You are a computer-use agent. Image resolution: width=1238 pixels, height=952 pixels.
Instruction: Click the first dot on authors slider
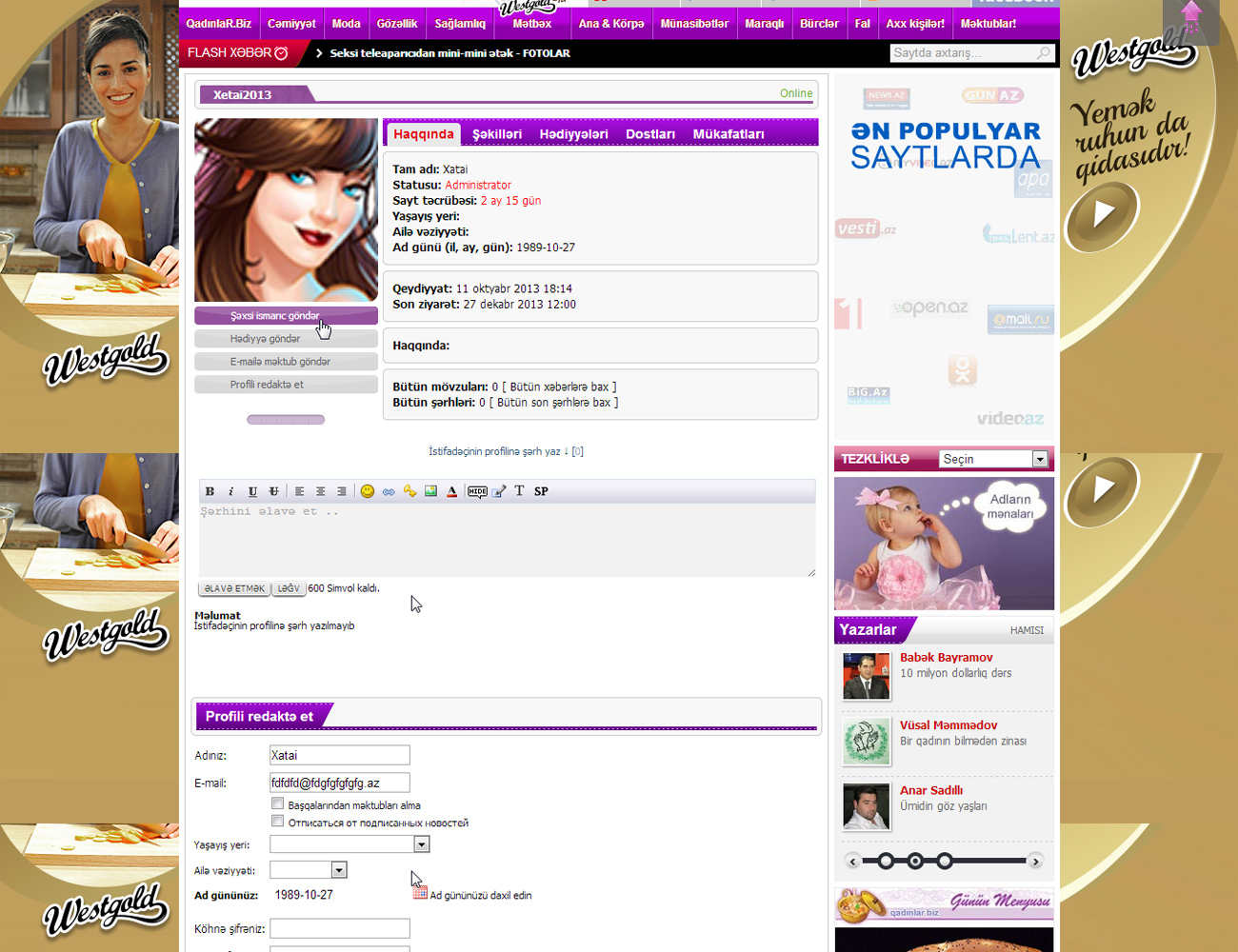[x=887, y=862]
